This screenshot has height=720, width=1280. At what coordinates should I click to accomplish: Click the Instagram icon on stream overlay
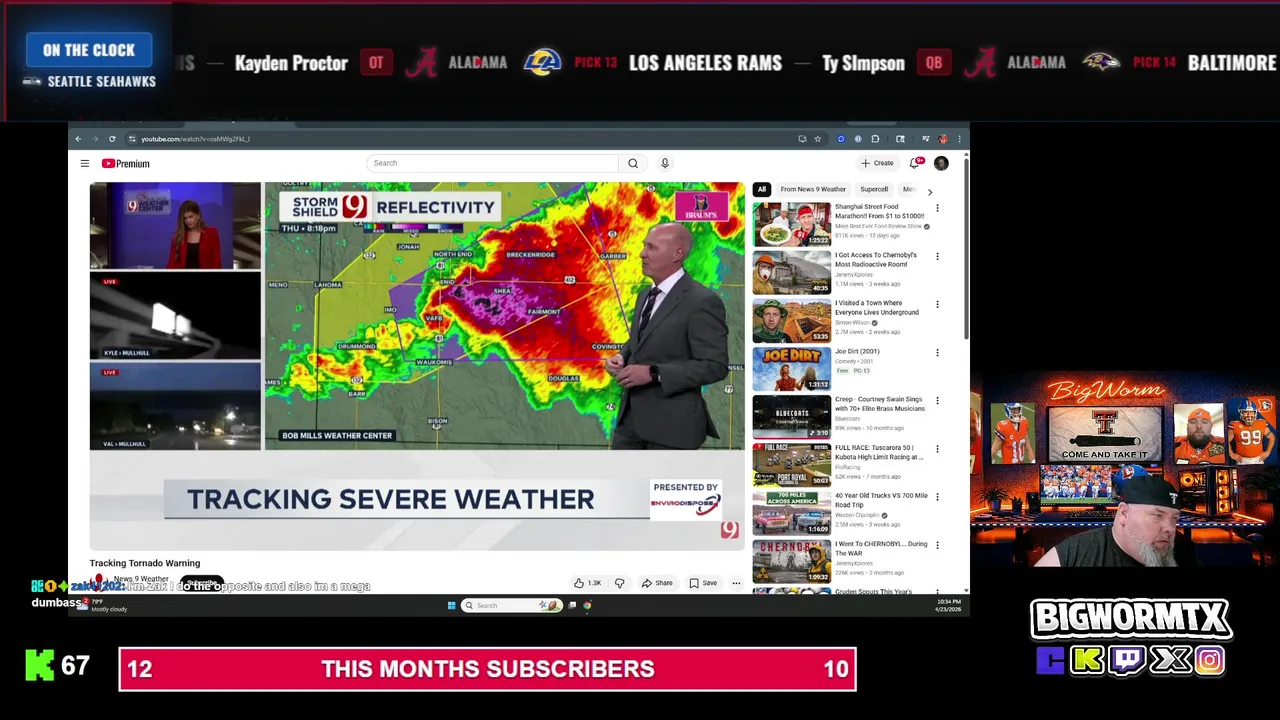click(x=1209, y=660)
